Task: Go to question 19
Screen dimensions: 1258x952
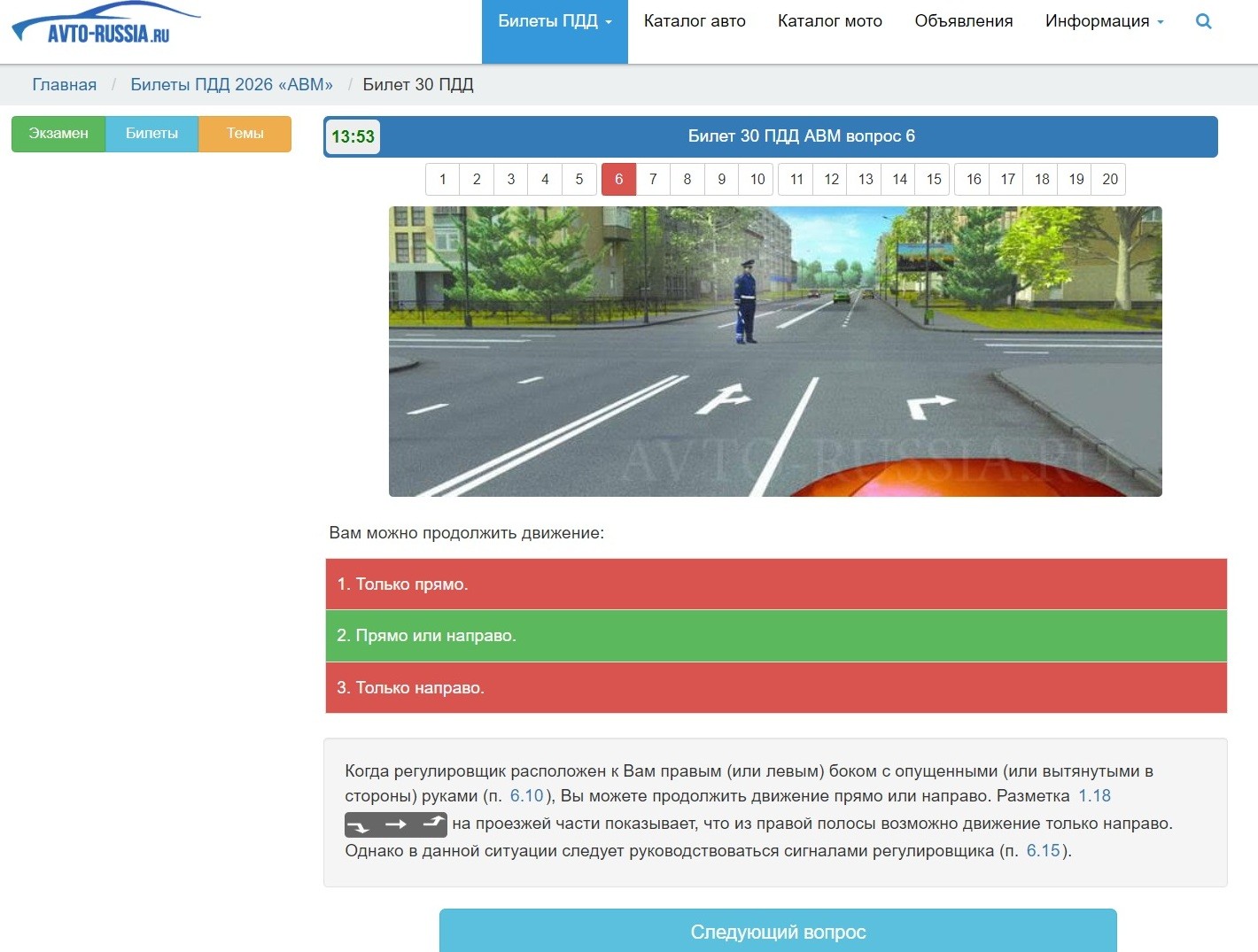Action: click(1076, 179)
